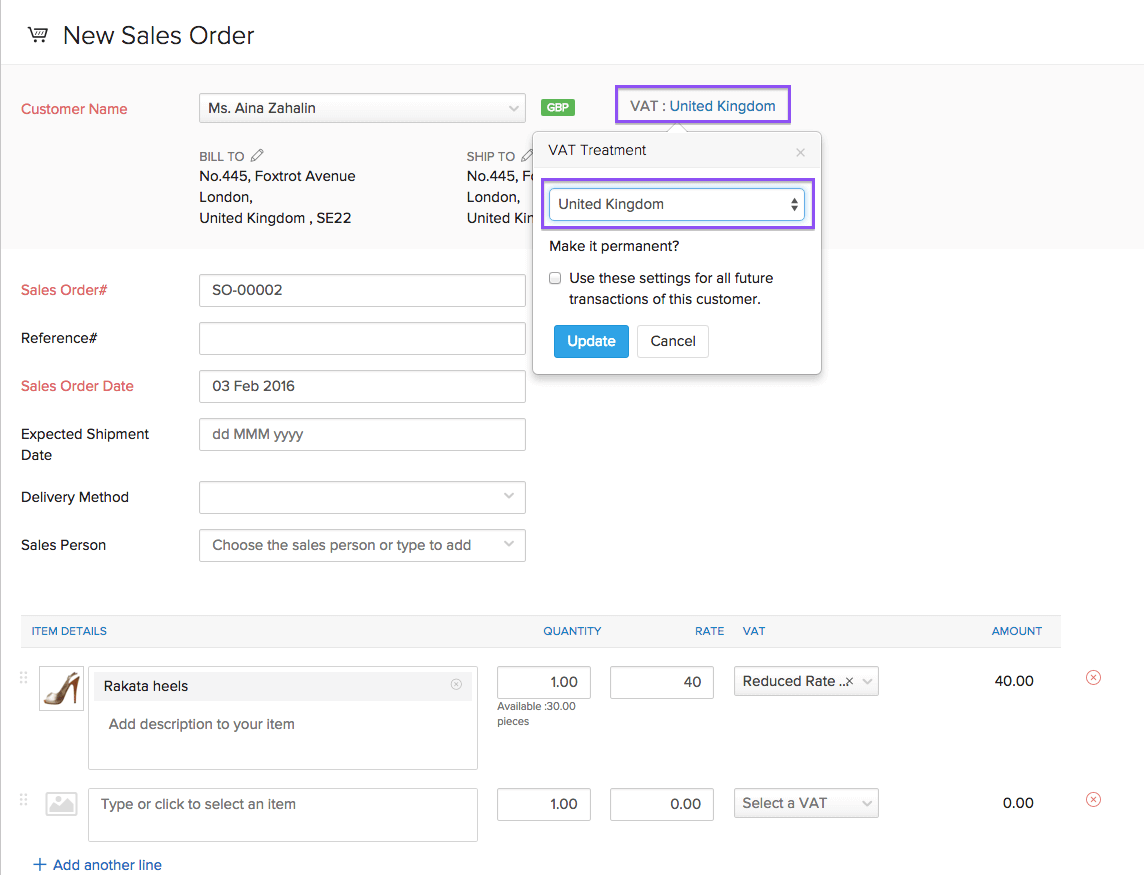
Task: Click the Update button in the VAT popup
Action: point(591,341)
